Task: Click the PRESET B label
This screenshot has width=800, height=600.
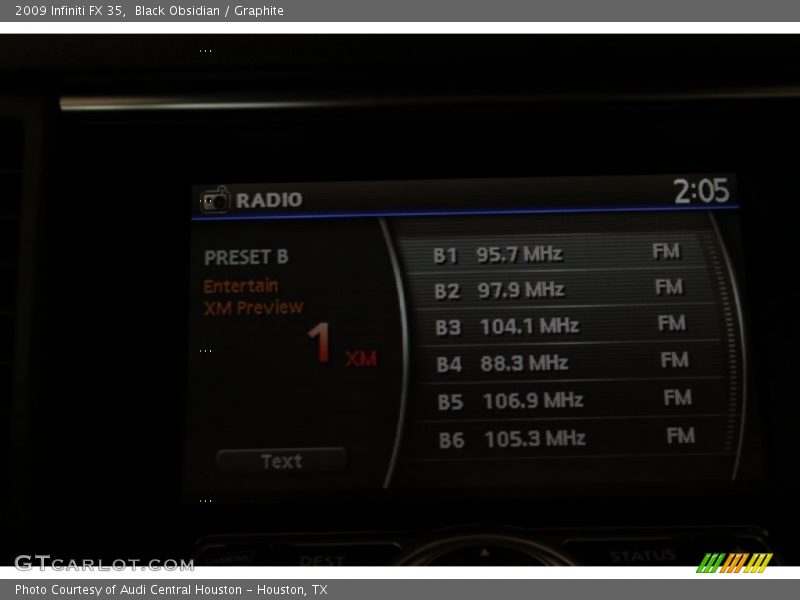Action: (x=246, y=257)
